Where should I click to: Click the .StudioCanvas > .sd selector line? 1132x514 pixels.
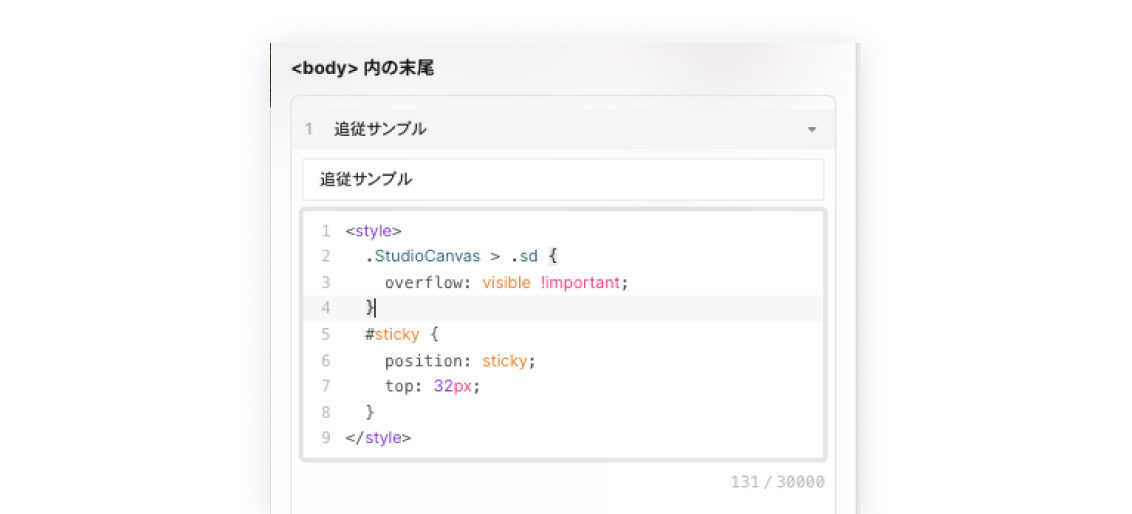[x=461, y=256]
